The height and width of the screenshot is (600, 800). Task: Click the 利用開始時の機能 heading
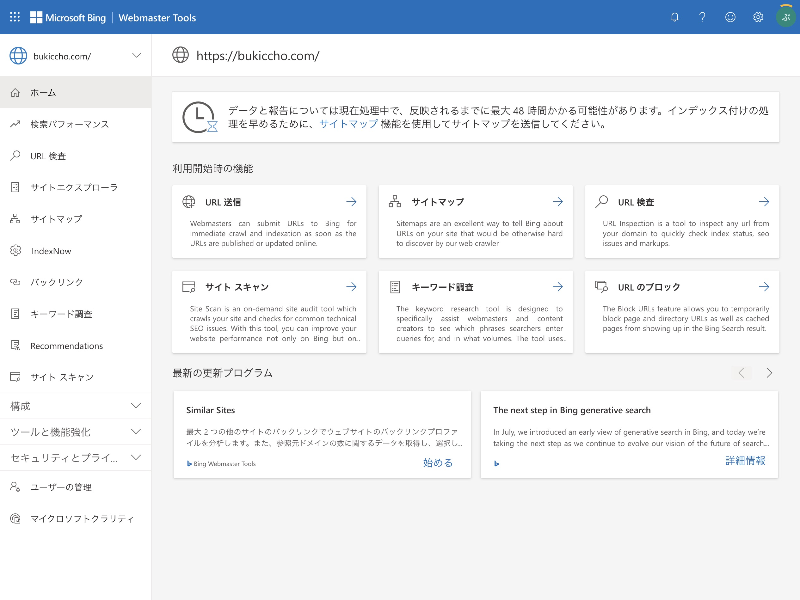click(x=213, y=168)
